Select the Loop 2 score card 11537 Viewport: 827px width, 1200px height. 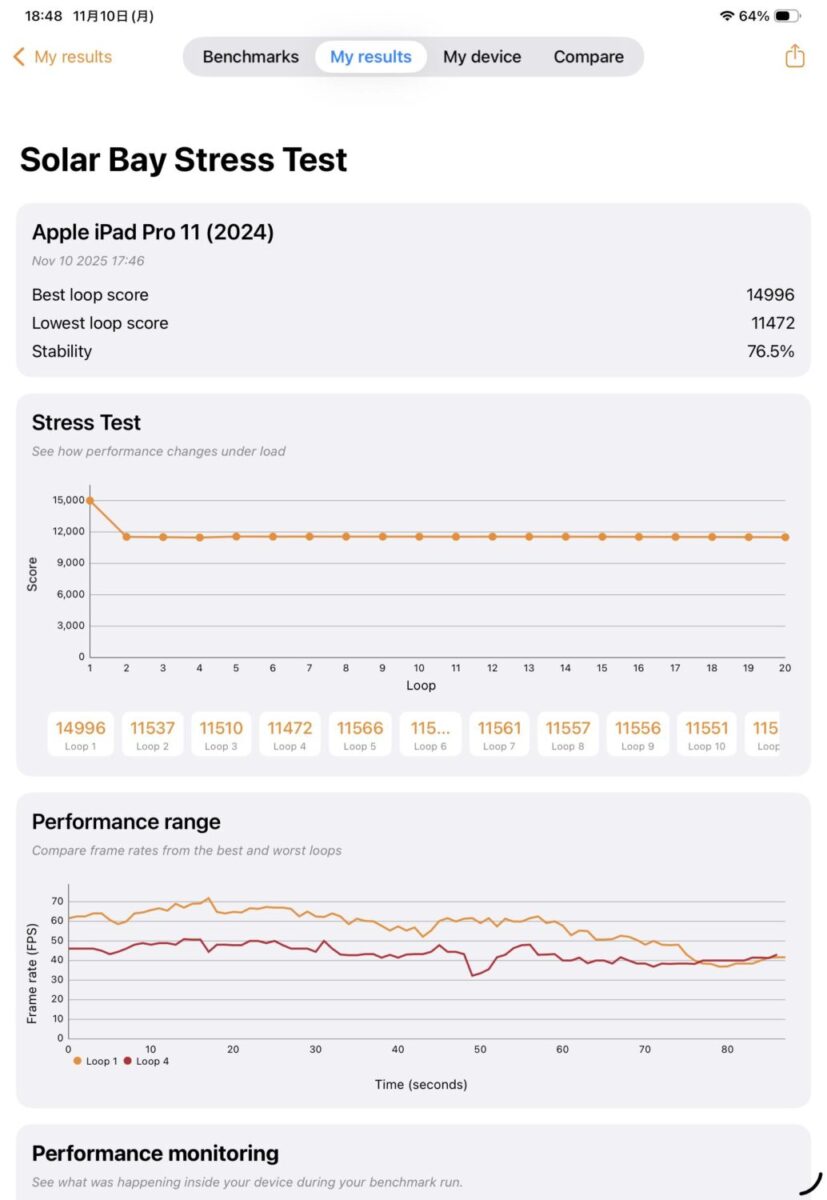pos(152,734)
